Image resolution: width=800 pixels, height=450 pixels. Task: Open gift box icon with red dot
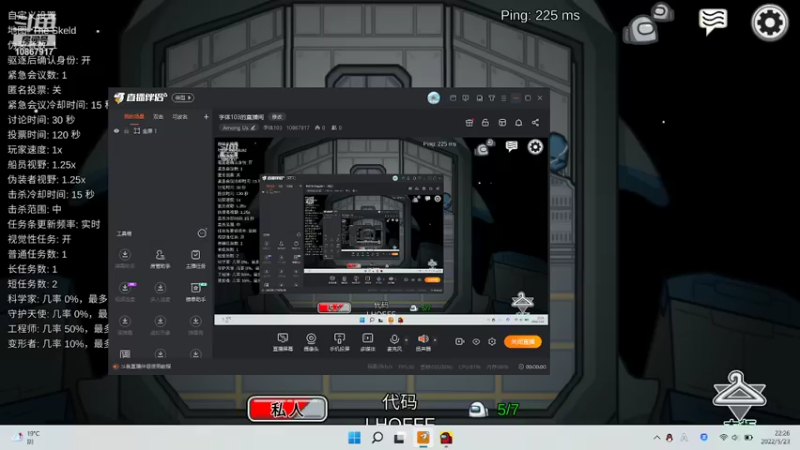pyautogui.click(x=469, y=122)
